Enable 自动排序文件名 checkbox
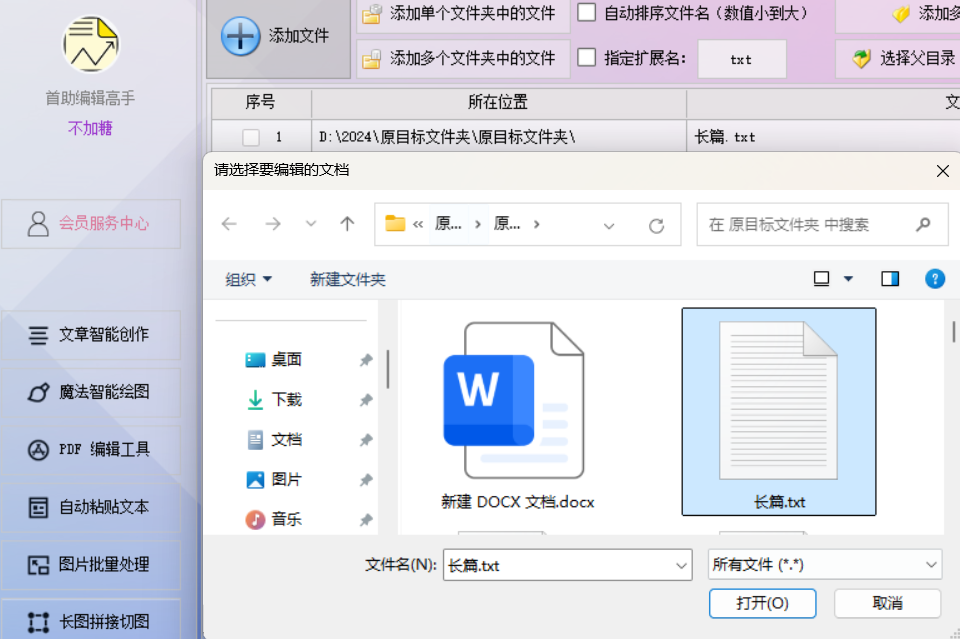 click(587, 13)
